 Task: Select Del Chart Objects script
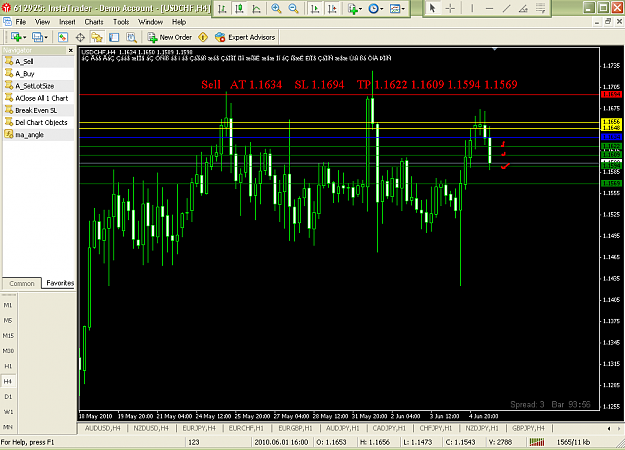click(x=39, y=122)
